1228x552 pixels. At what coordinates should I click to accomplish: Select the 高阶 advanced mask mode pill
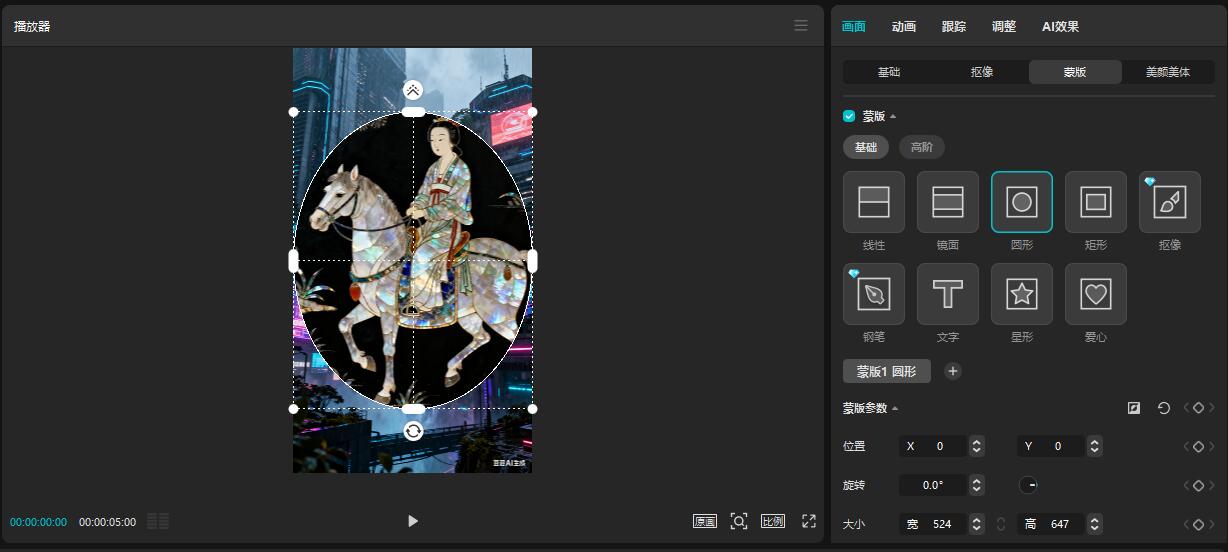pyautogui.click(x=922, y=147)
